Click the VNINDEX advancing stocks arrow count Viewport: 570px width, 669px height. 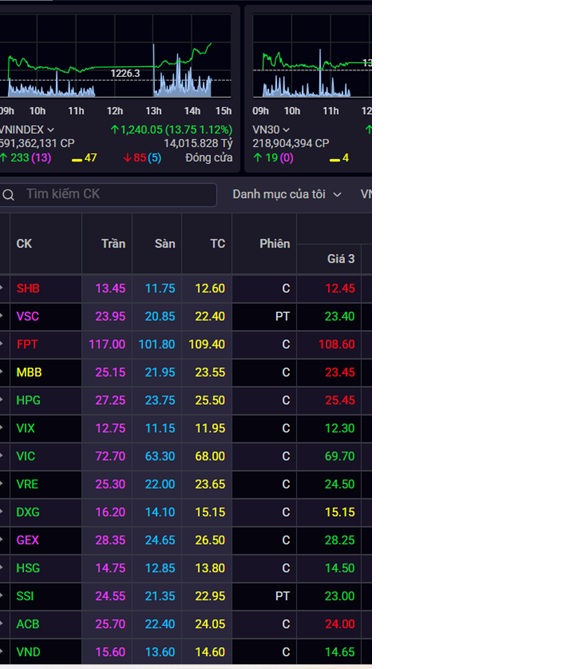(25, 158)
